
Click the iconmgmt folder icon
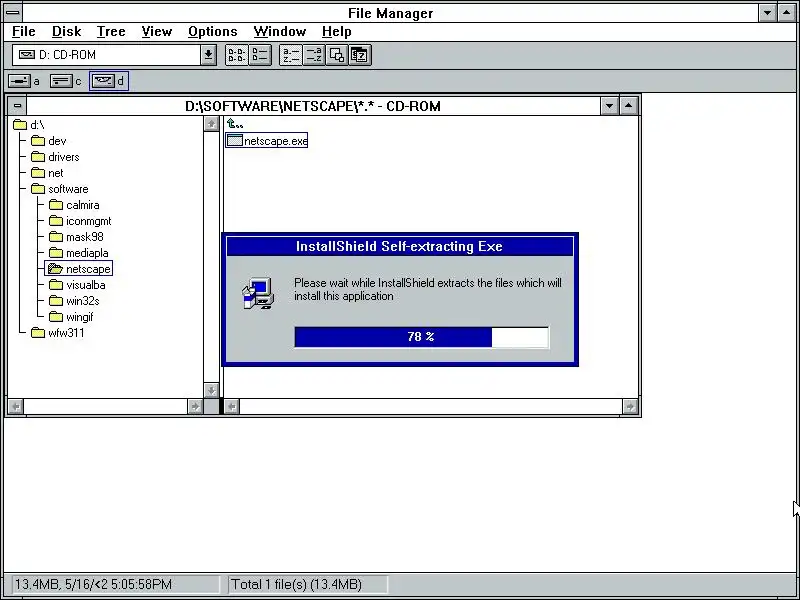click(56, 221)
